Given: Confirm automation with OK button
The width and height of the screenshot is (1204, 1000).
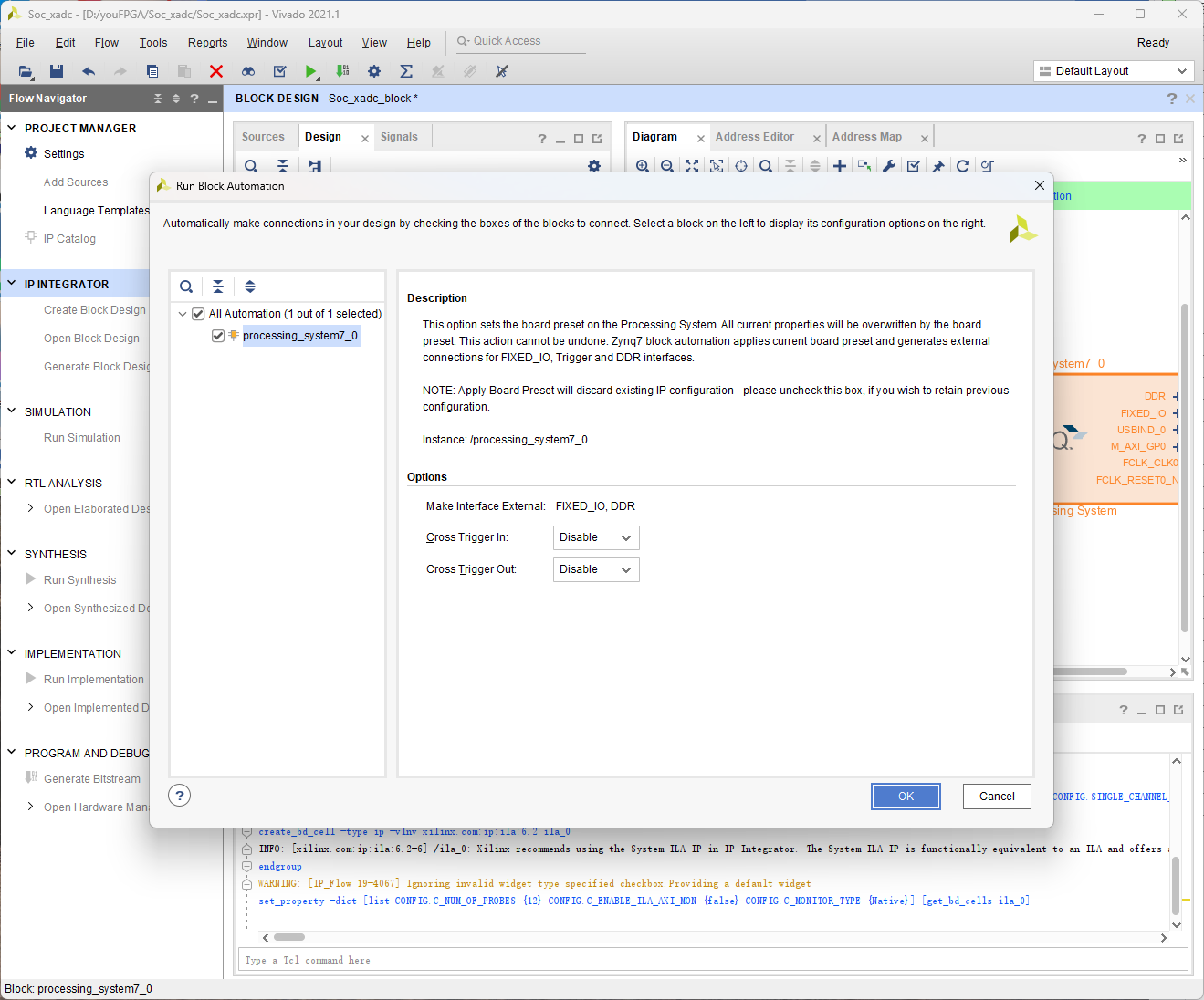Looking at the screenshot, I should (x=906, y=797).
